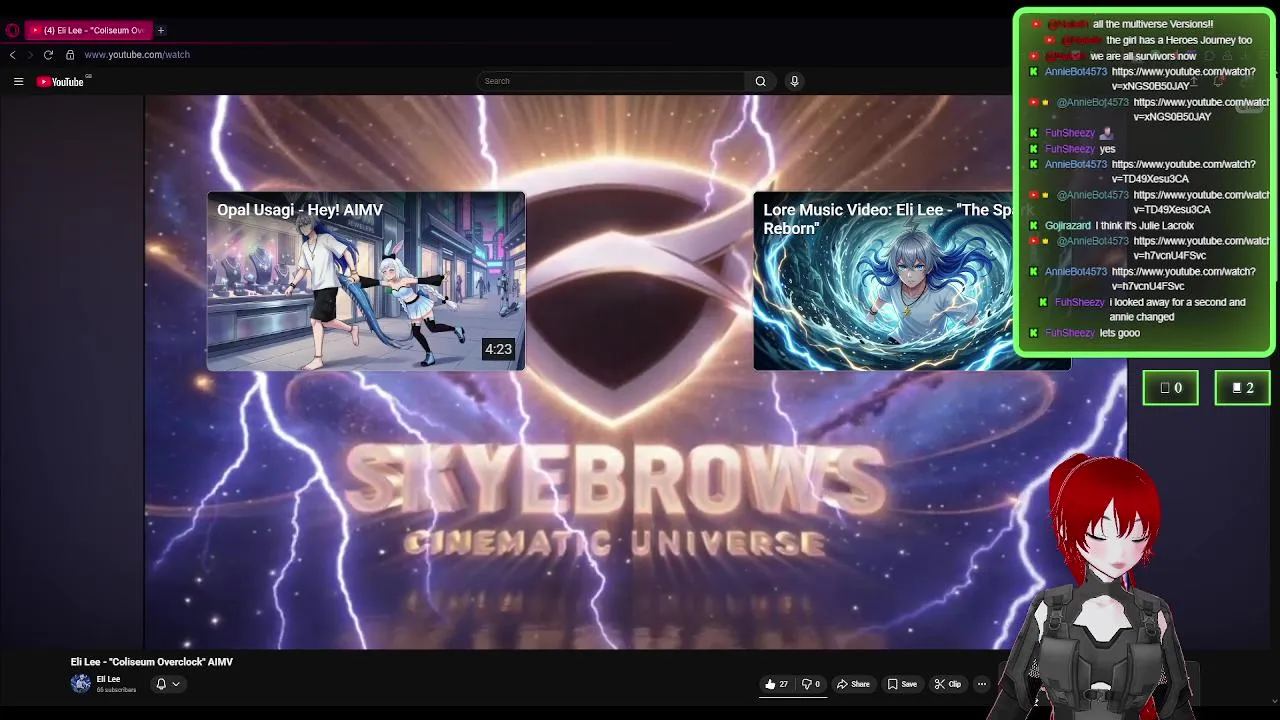This screenshot has height=720, width=1280.
Task: Click the site padlock icon in the address bar
Action: click(70, 55)
